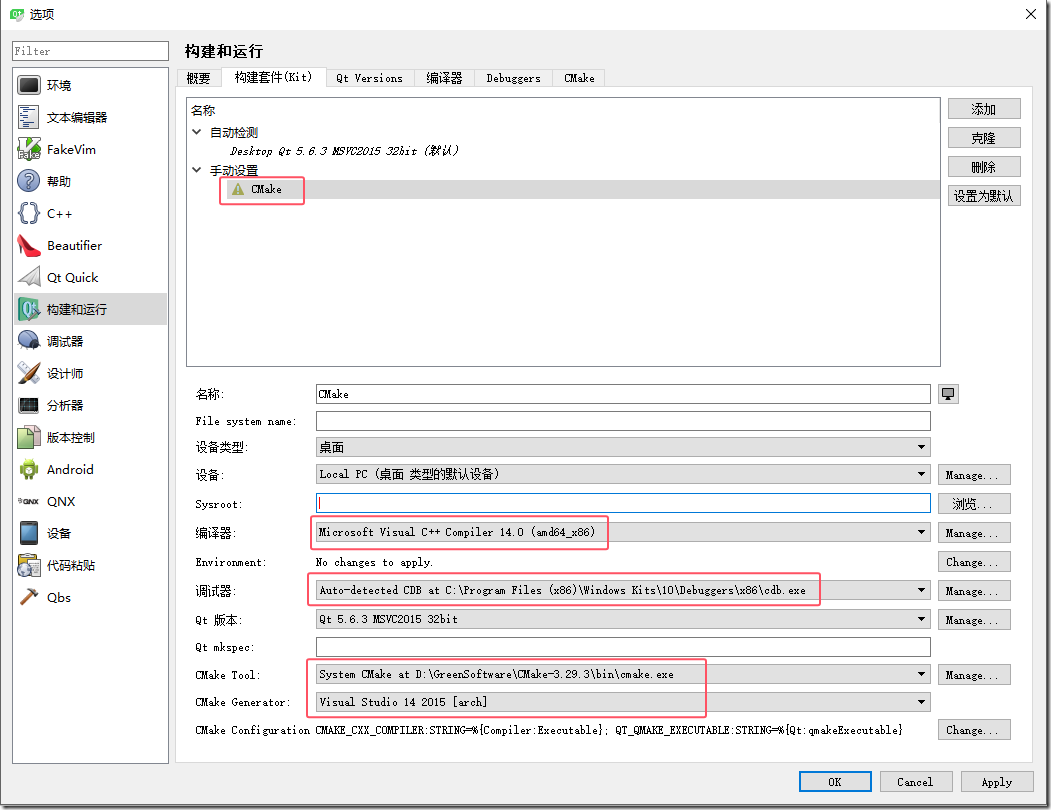Open the 设备 Local PC dropdown
The height and width of the screenshot is (810, 1051).
(623, 474)
